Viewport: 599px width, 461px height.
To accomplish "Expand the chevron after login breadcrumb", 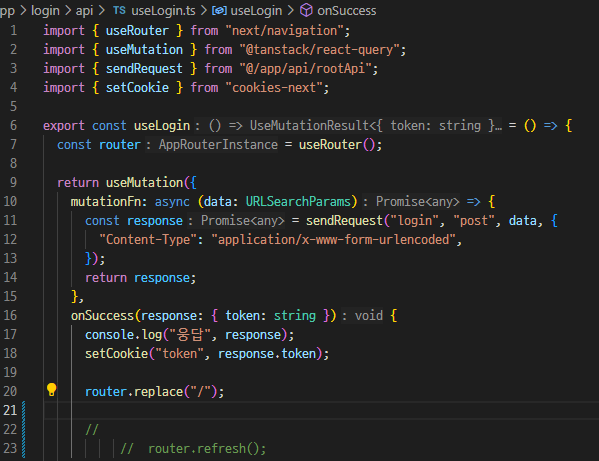I will [x=68, y=11].
